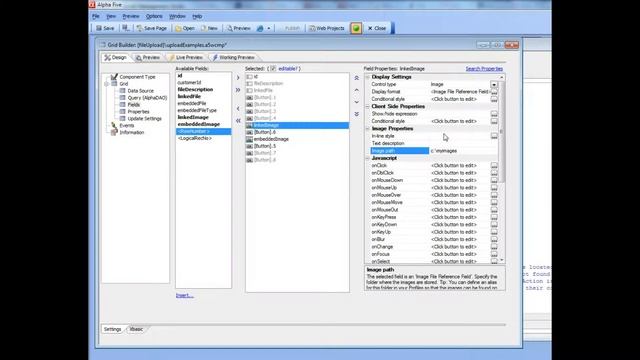Move selected field up one position
Viewport: 640px width, 360px height.
tap(357, 90)
